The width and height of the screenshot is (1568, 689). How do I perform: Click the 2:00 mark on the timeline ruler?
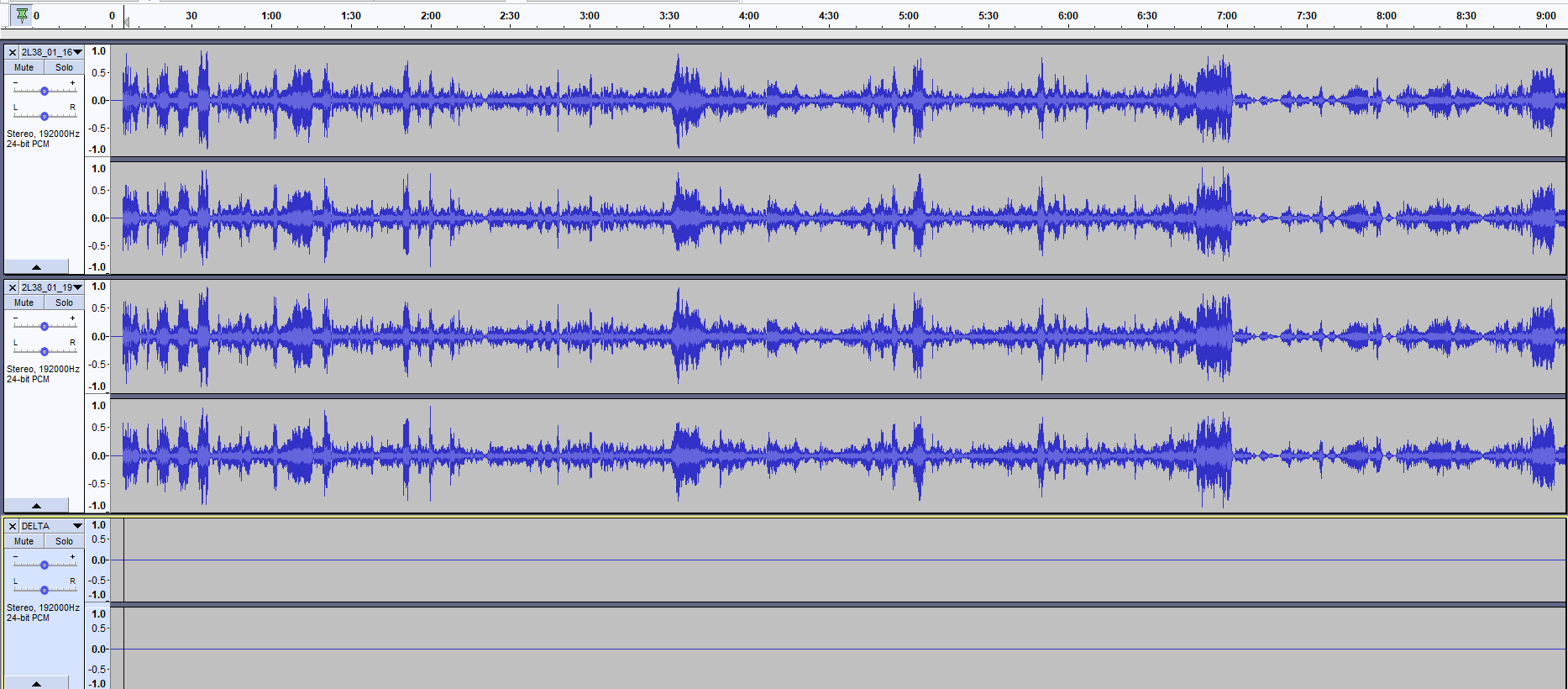coord(431,16)
